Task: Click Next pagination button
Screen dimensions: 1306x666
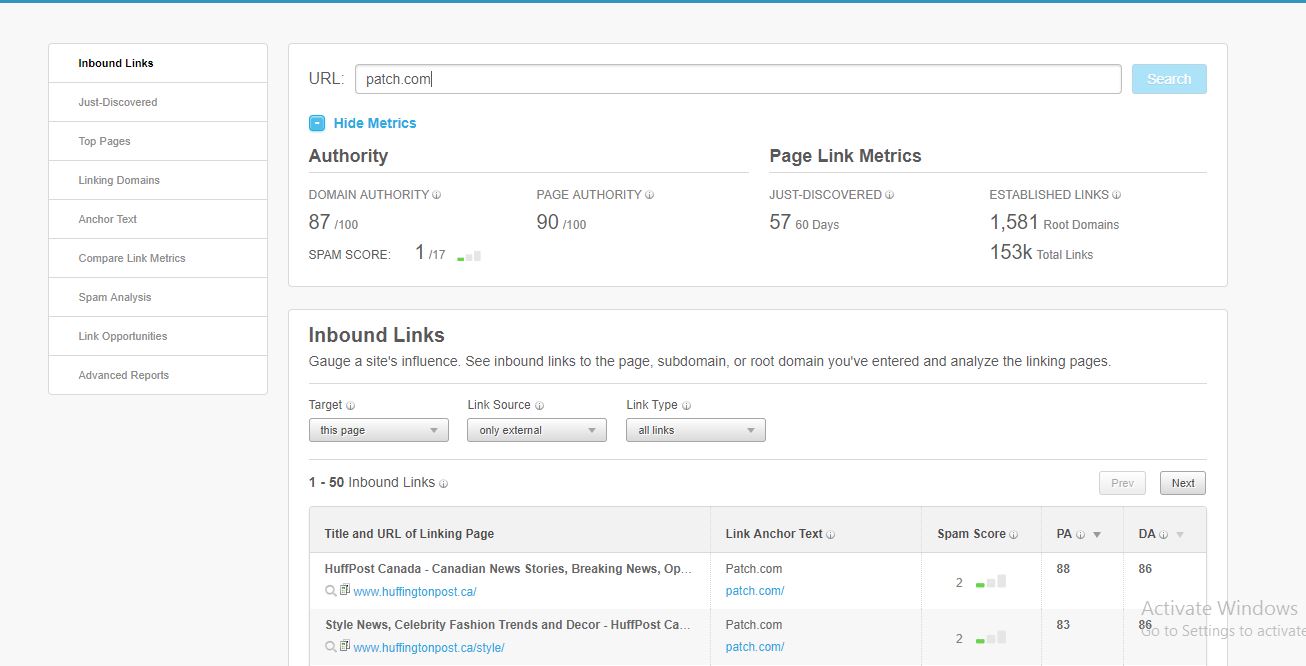Action: coord(1183,483)
